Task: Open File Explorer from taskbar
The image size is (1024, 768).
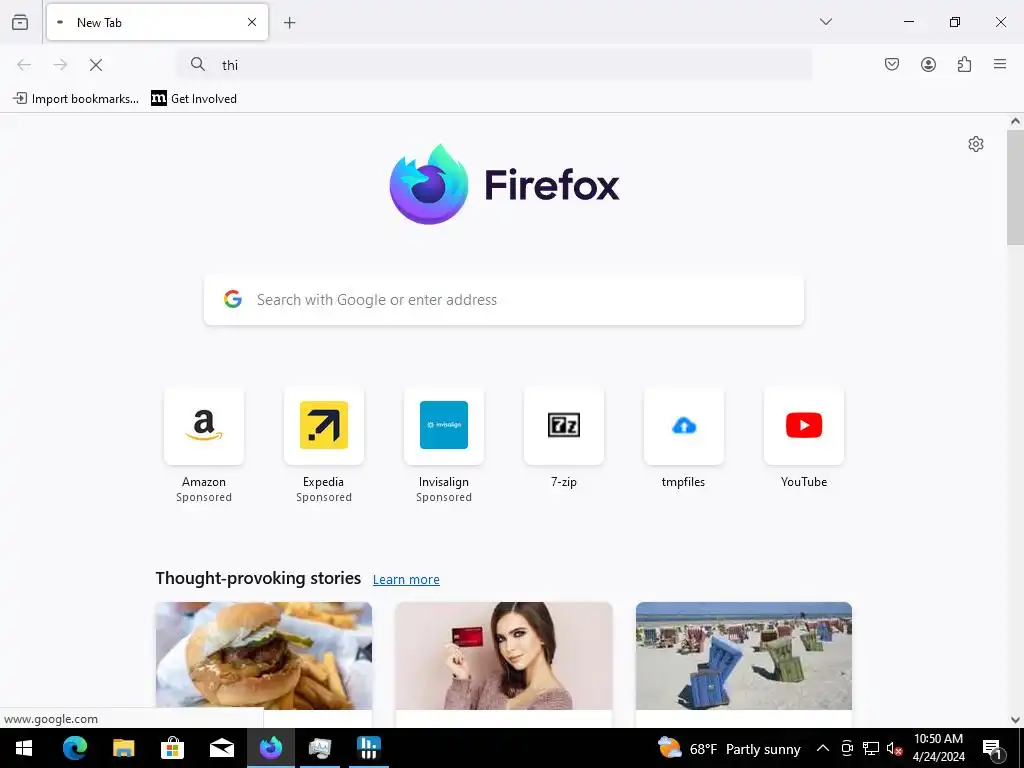Action: pyautogui.click(x=123, y=748)
